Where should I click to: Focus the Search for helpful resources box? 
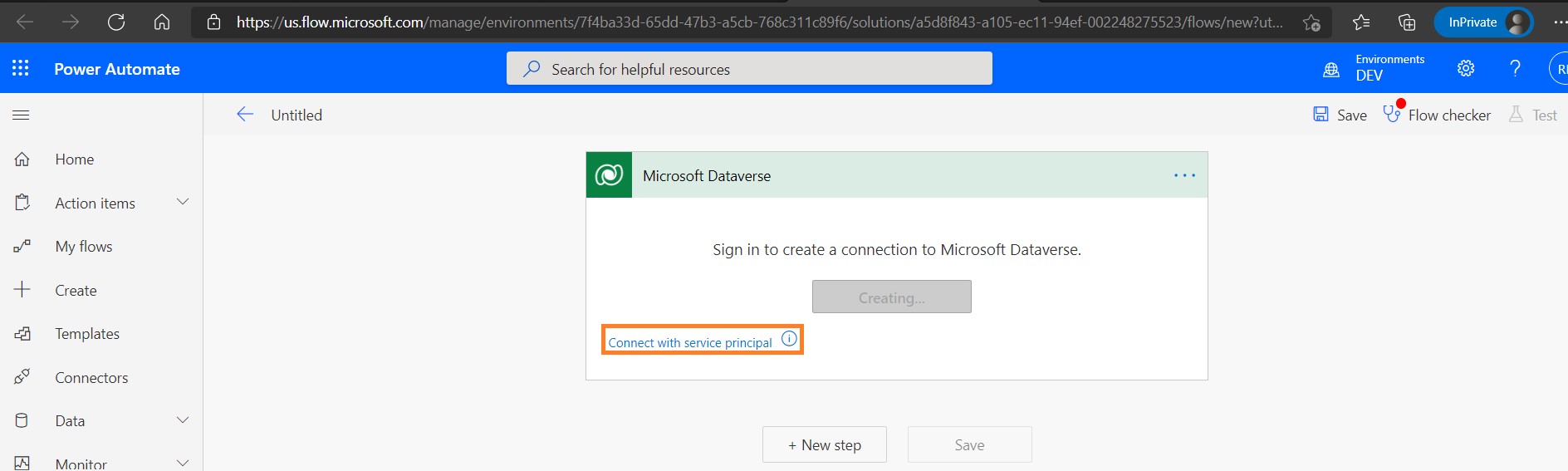point(749,68)
